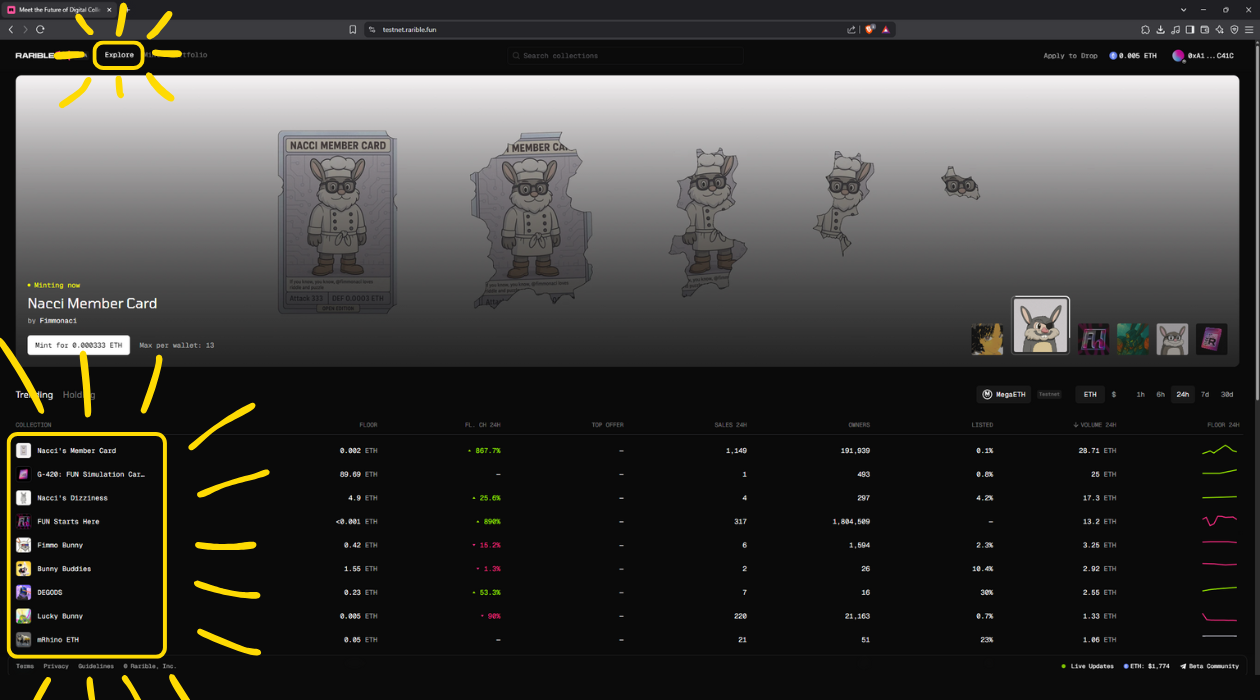Viewport: 1260px width, 700px height.
Task: Select the anime character featured thumbnail
Action: pos(988,339)
